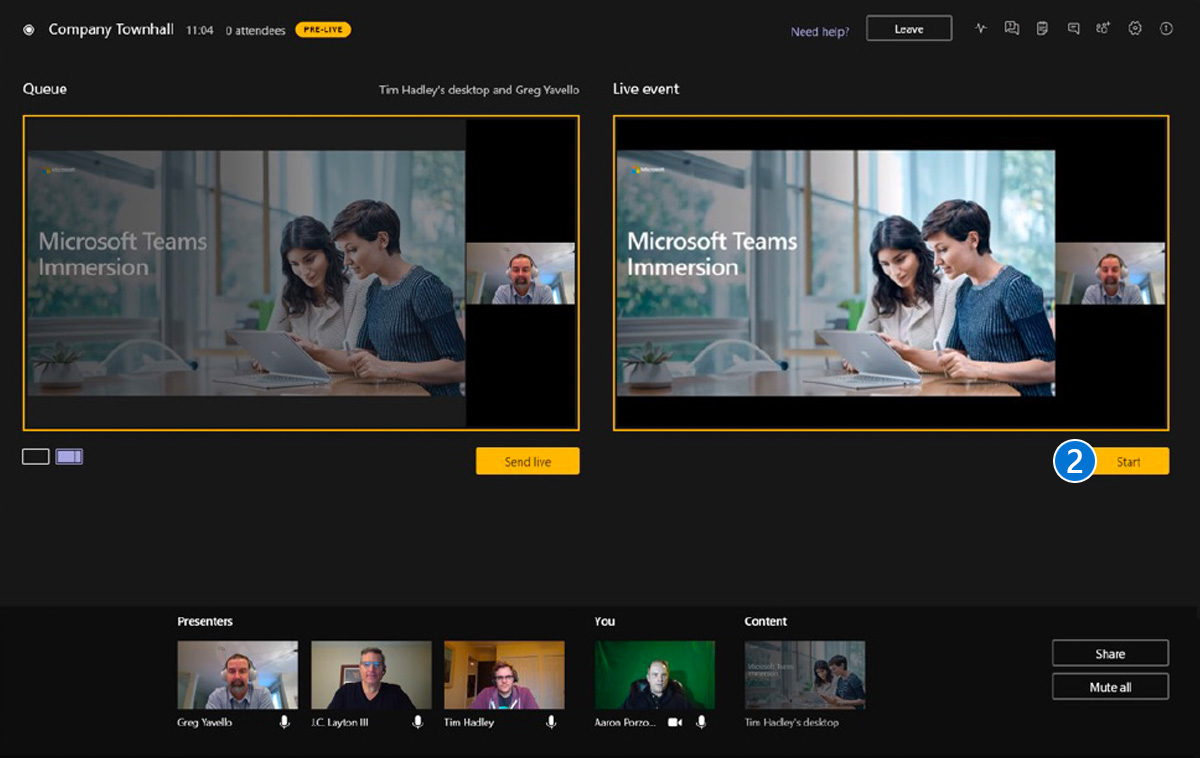Click the PRE-LIVE status badge

point(323,30)
